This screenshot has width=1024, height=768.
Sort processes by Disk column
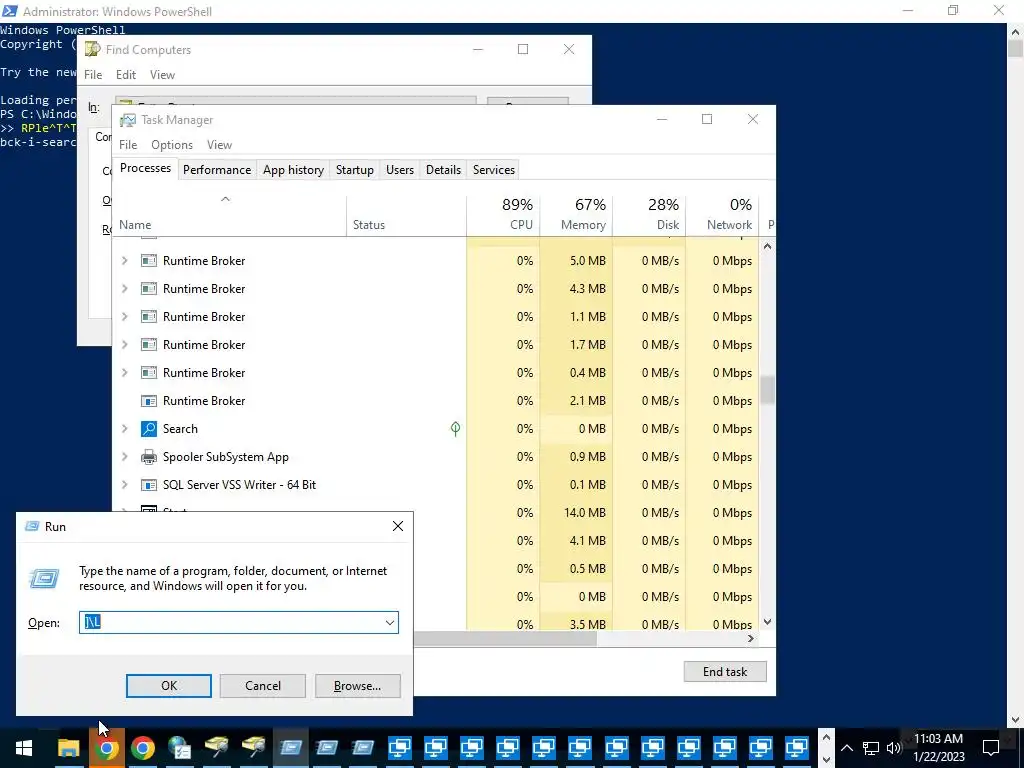click(x=650, y=215)
